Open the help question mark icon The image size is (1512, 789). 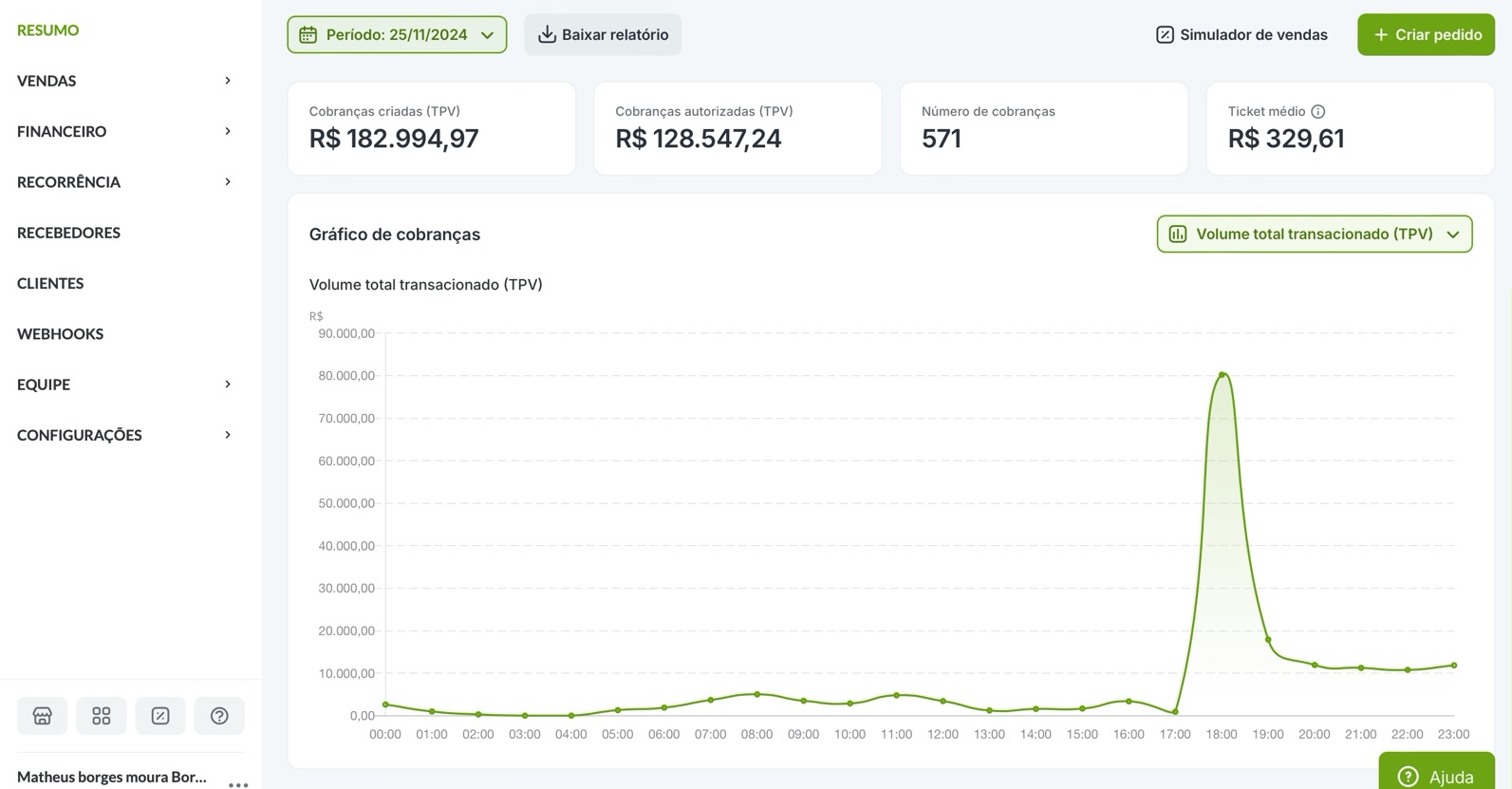(219, 716)
